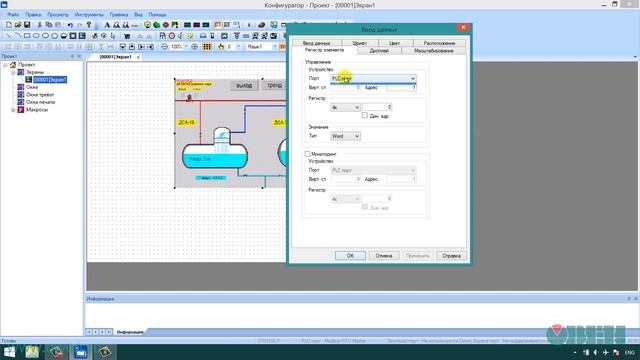Image resolution: width=640 pixels, height=360 pixels.
Task: Click the 'ВЫХОД' button on the screen canvas
Action: 244,86
